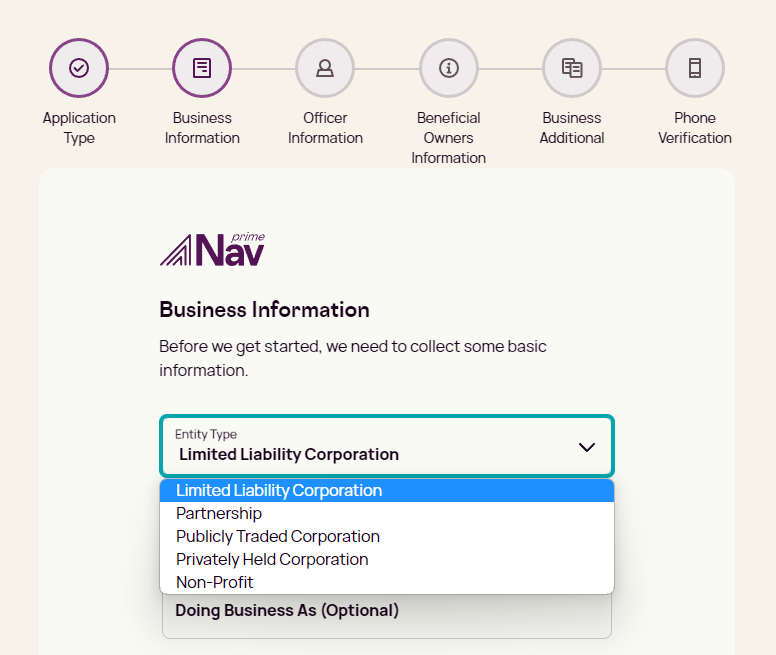Click the Beneficial Owners Information label
This screenshot has height=655, width=776.
[448, 138]
